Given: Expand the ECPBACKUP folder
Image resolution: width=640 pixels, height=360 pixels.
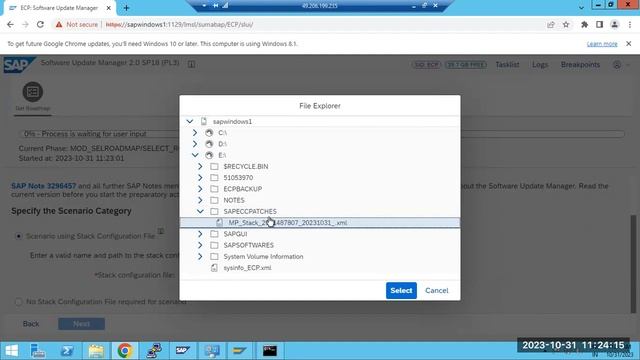Looking at the screenshot, I should pos(200,189).
